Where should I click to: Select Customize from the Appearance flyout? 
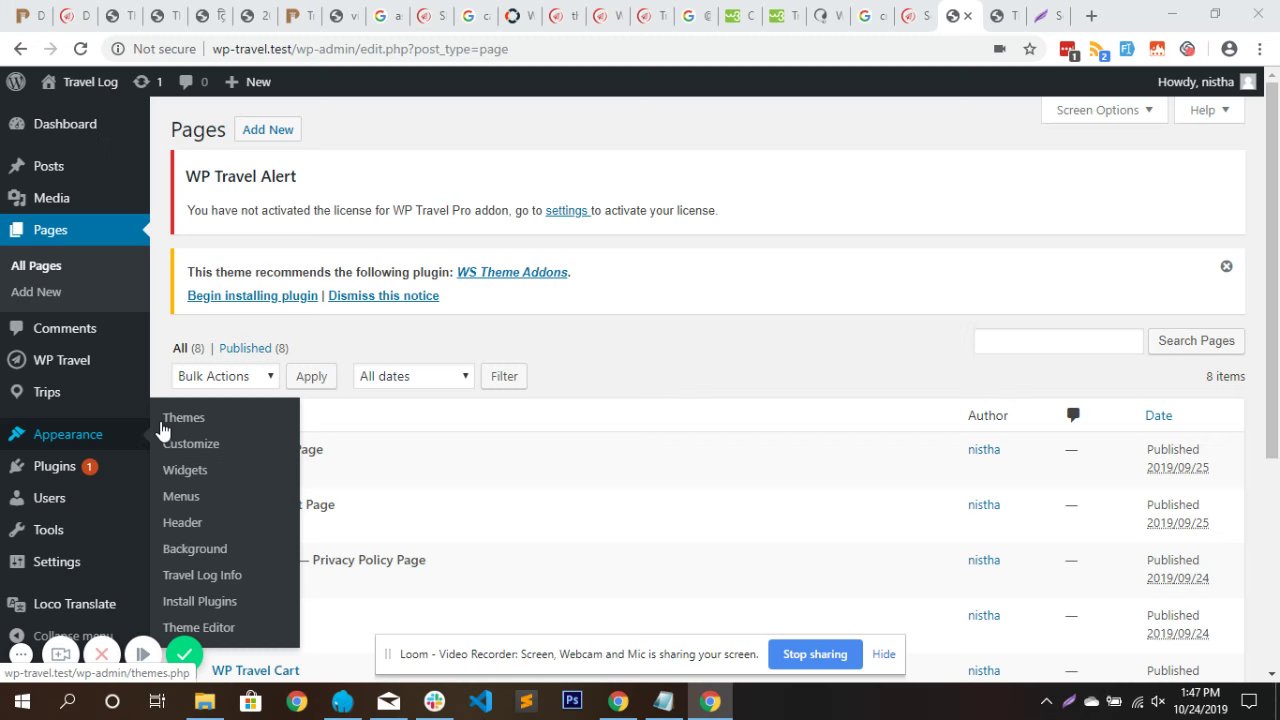coord(190,444)
